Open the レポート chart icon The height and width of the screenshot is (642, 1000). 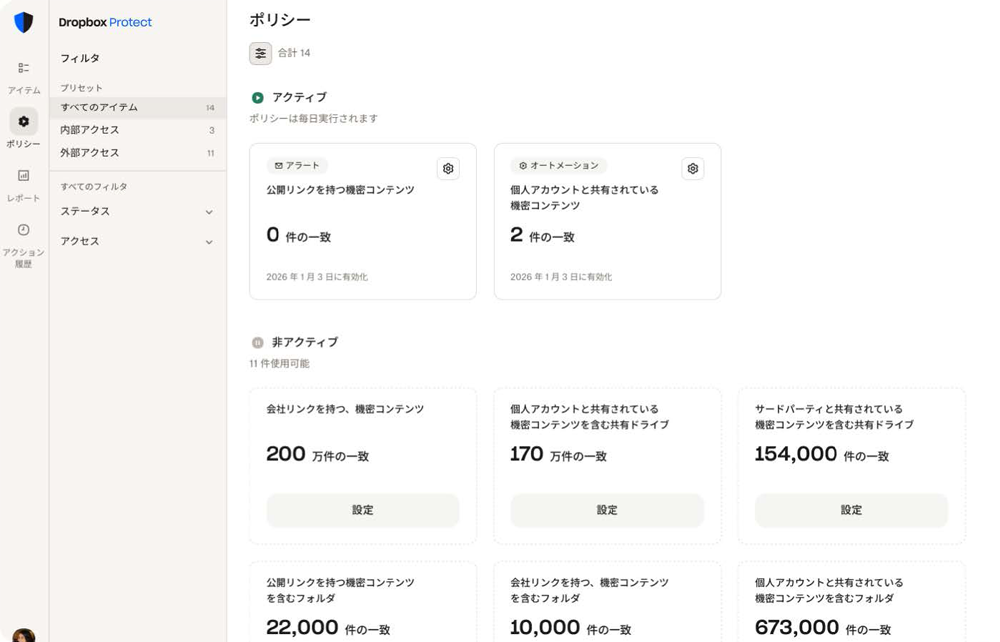point(24,175)
